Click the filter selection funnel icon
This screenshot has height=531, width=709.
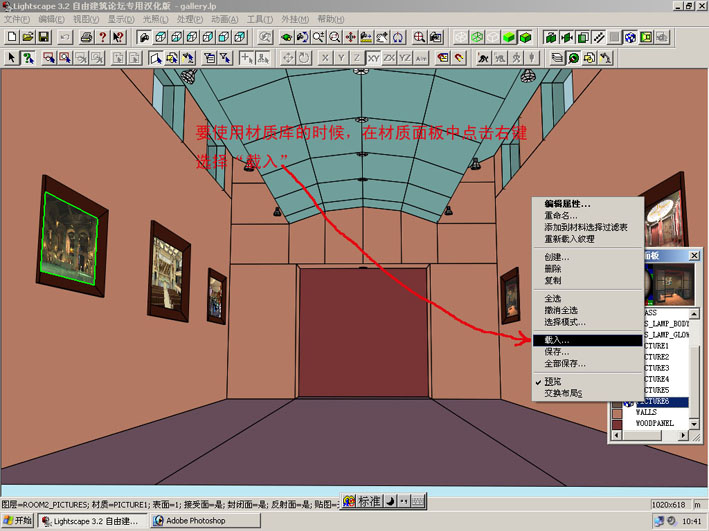pyautogui.click(x=225, y=58)
